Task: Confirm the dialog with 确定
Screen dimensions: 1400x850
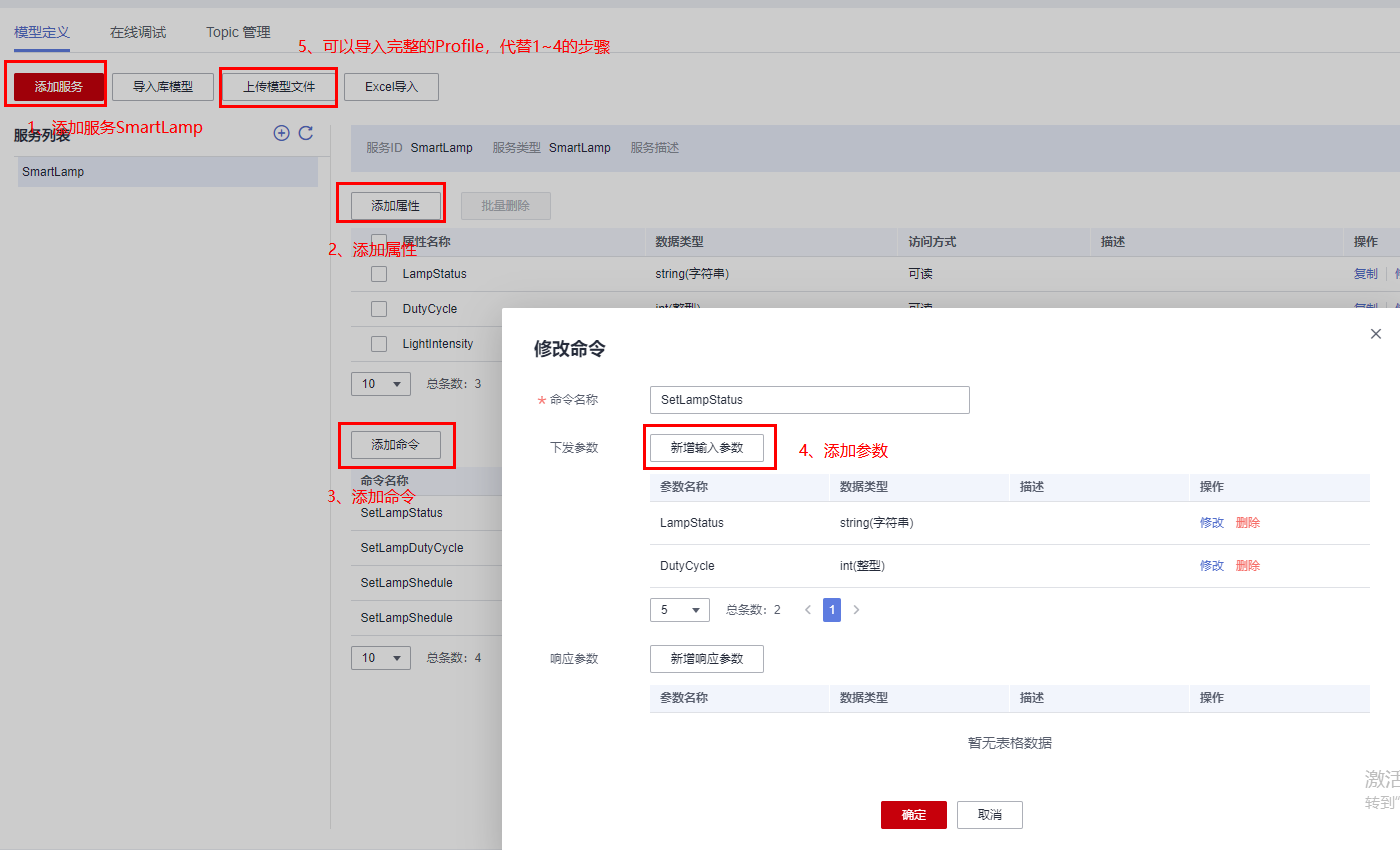Action: point(914,815)
